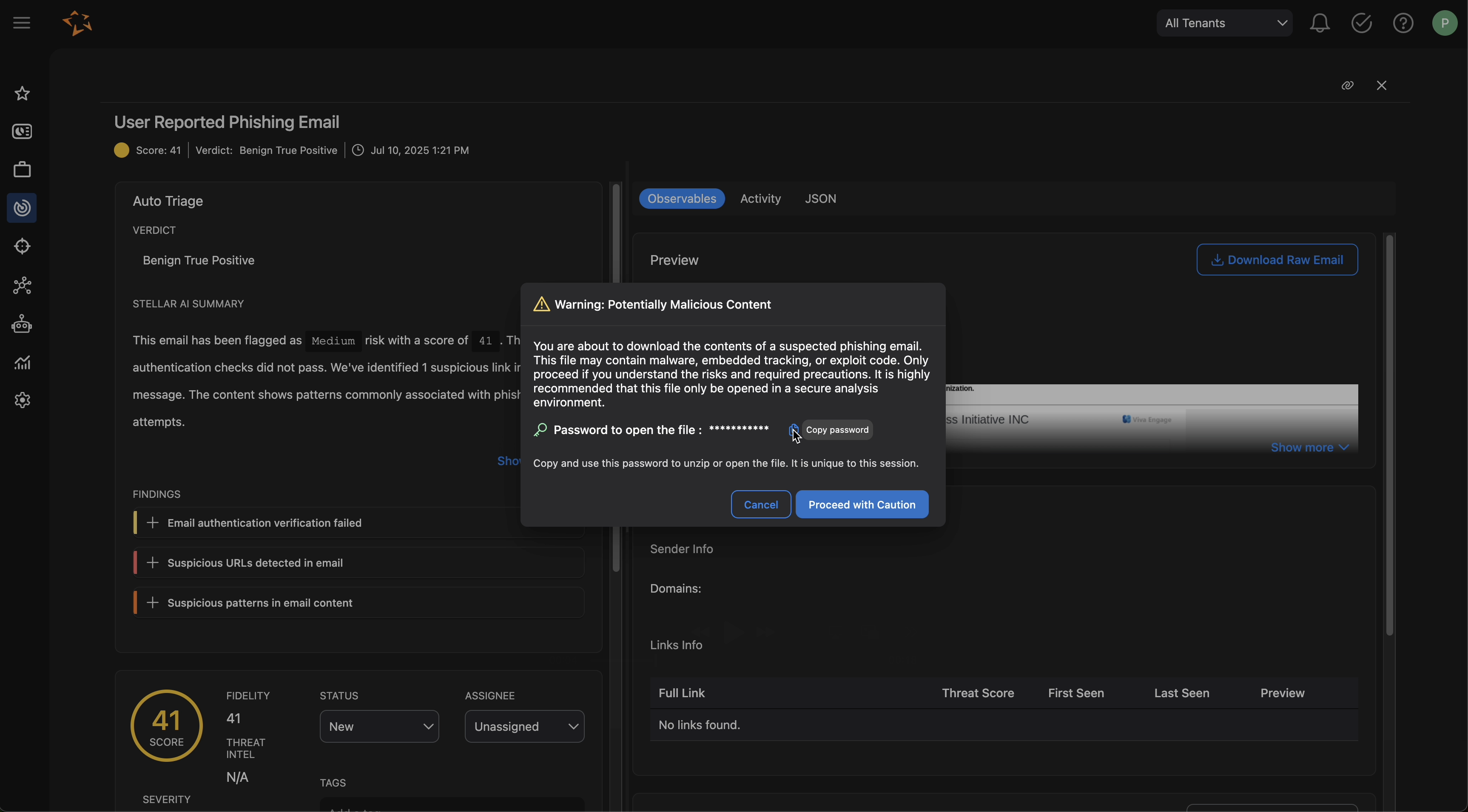Image resolution: width=1468 pixels, height=812 pixels.
Task: Select the dashboard sidebar icon
Action: pos(22,132)
